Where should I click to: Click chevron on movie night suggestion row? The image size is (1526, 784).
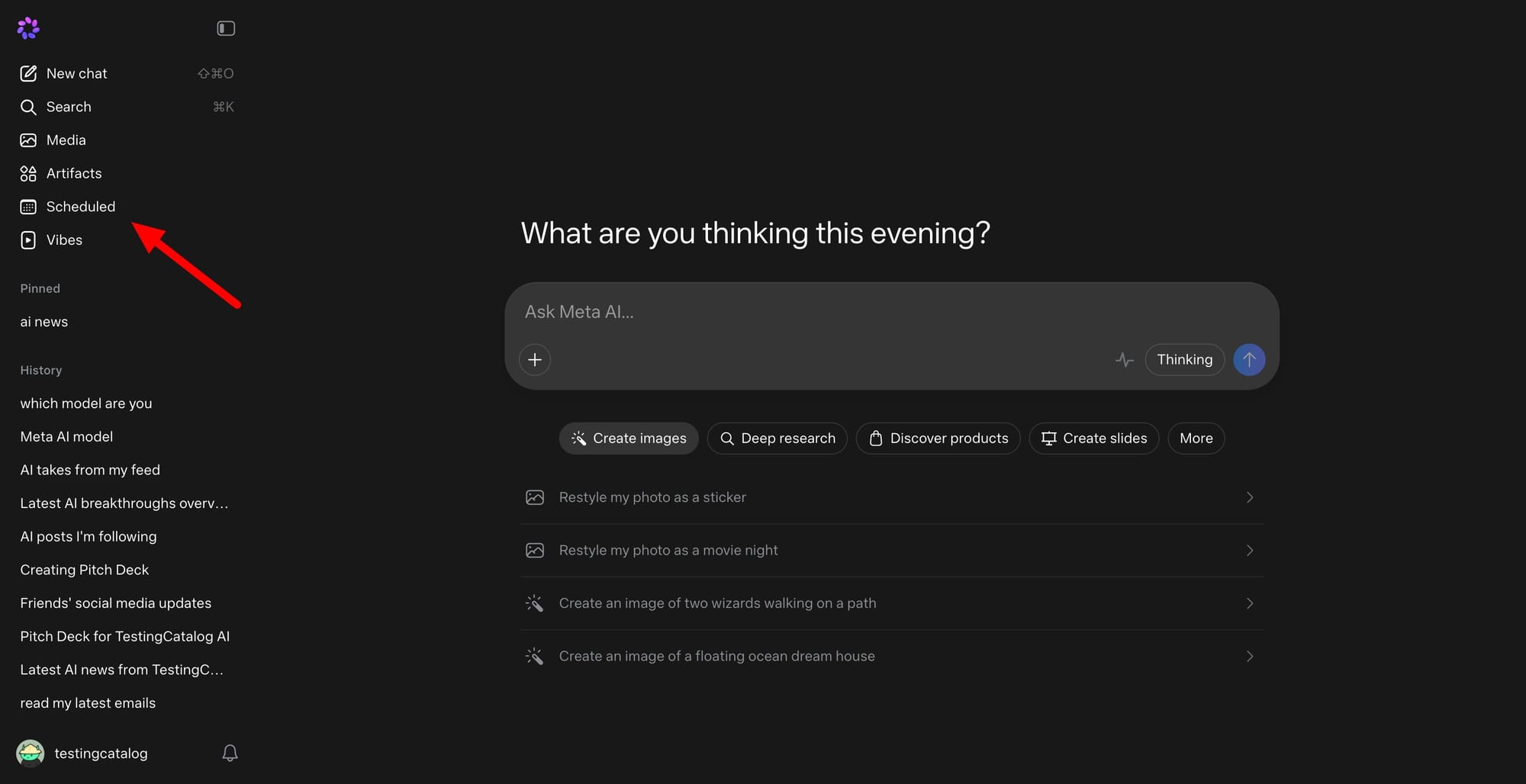coord(1250,551)
